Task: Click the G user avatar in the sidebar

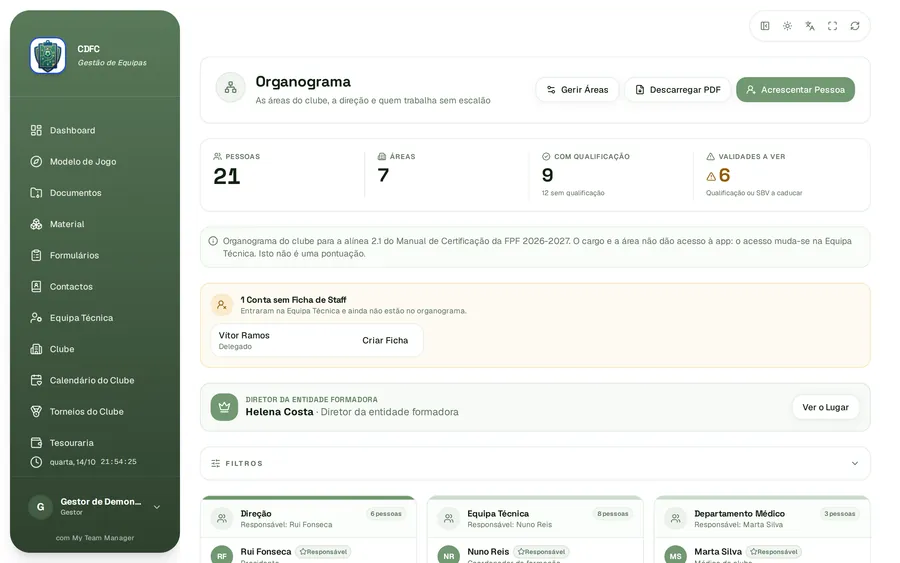Action: (x=41, y=507)
